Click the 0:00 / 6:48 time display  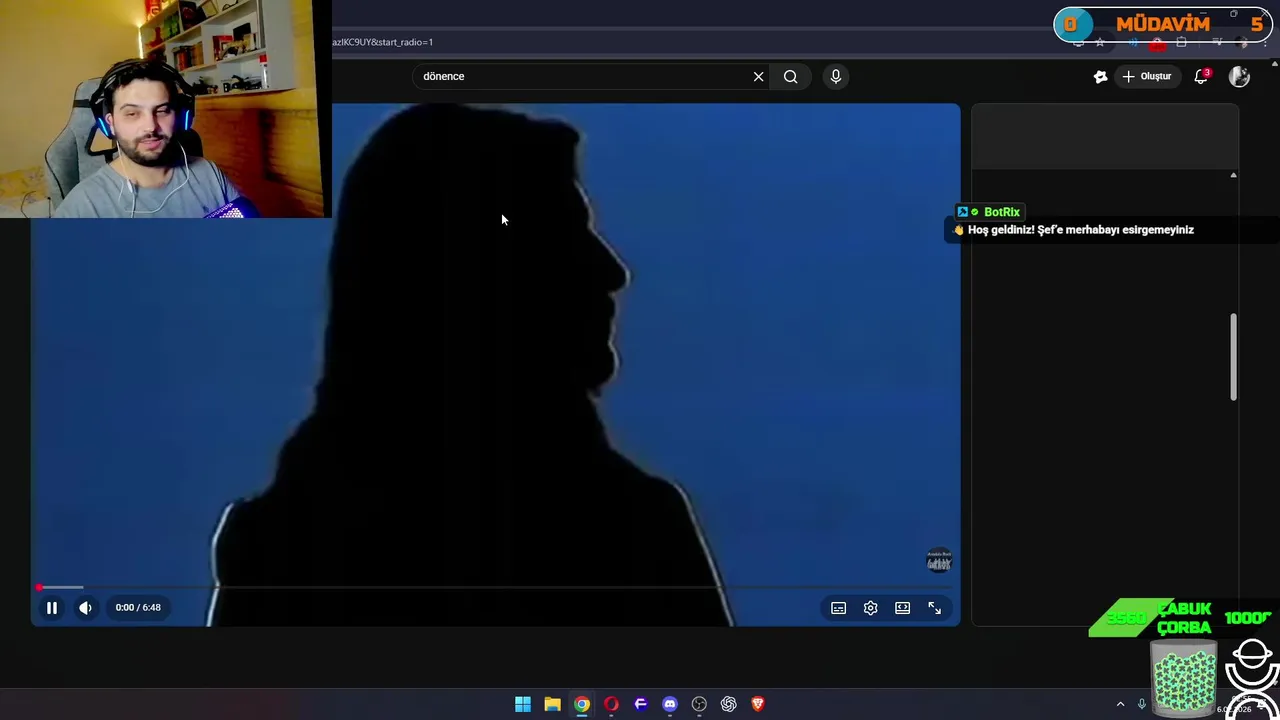click(138, 607)
